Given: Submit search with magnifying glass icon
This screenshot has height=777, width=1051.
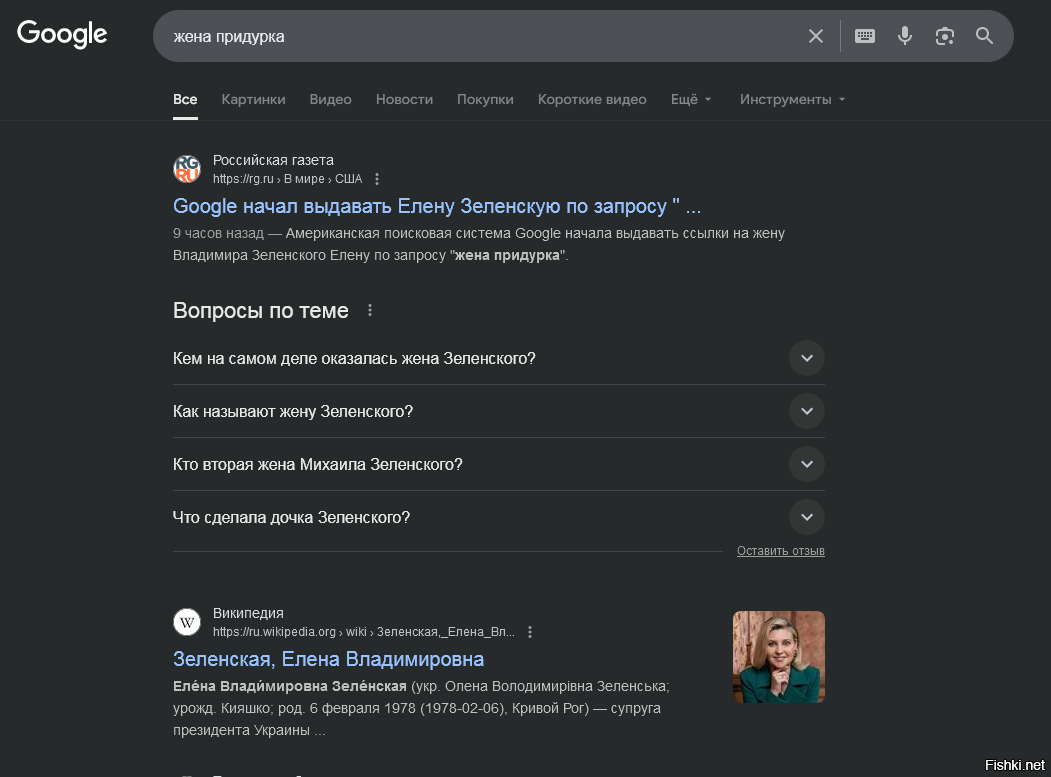Looking at the screenshot, I should pyautogui.click(x=985, y=36).
